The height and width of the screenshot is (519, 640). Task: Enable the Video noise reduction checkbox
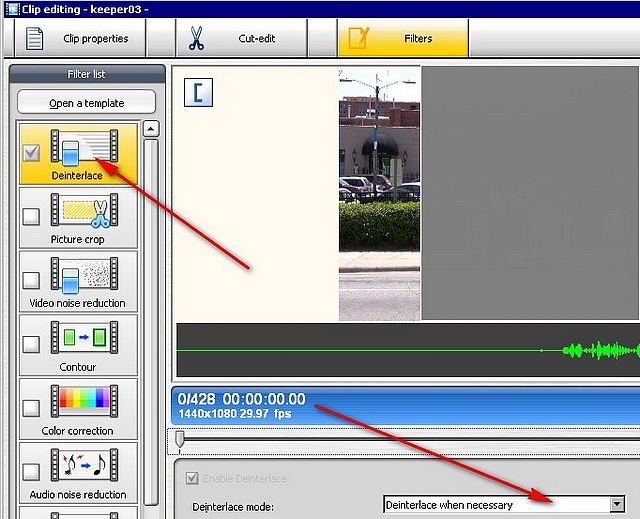click(x=31, y=280)
